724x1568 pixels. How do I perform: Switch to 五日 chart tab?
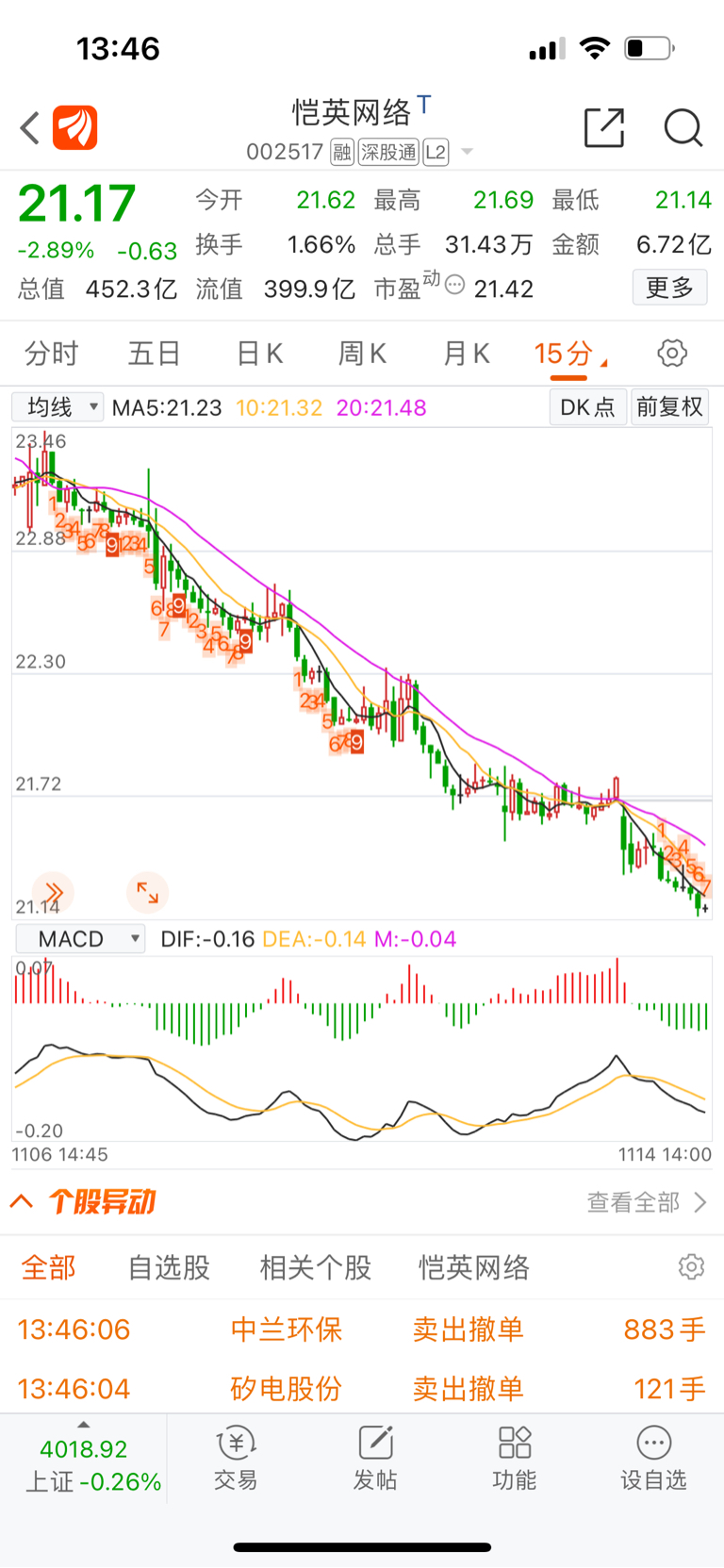[155, 354]
